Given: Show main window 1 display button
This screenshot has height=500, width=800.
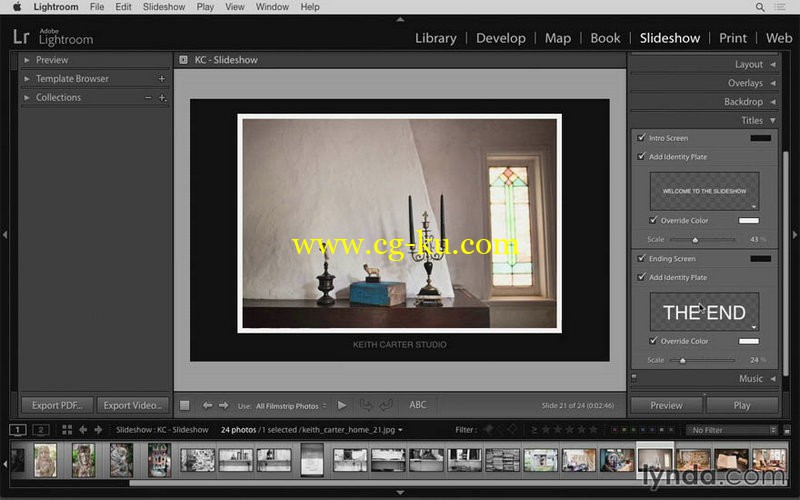Looking at the screenshot, I should (17, 430).
